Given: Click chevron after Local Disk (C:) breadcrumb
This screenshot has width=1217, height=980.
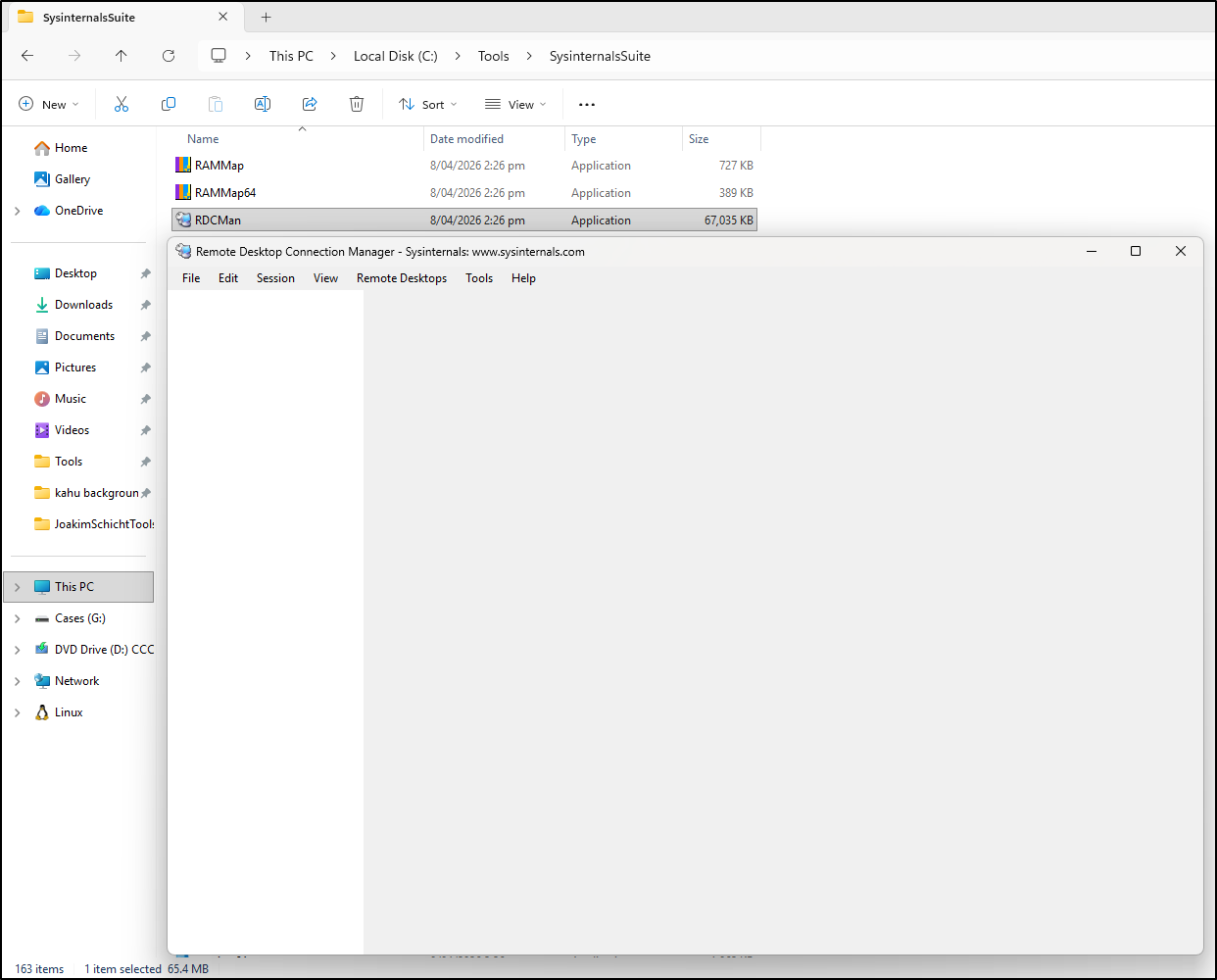Looking at the screenshot, I should point(458,56).
